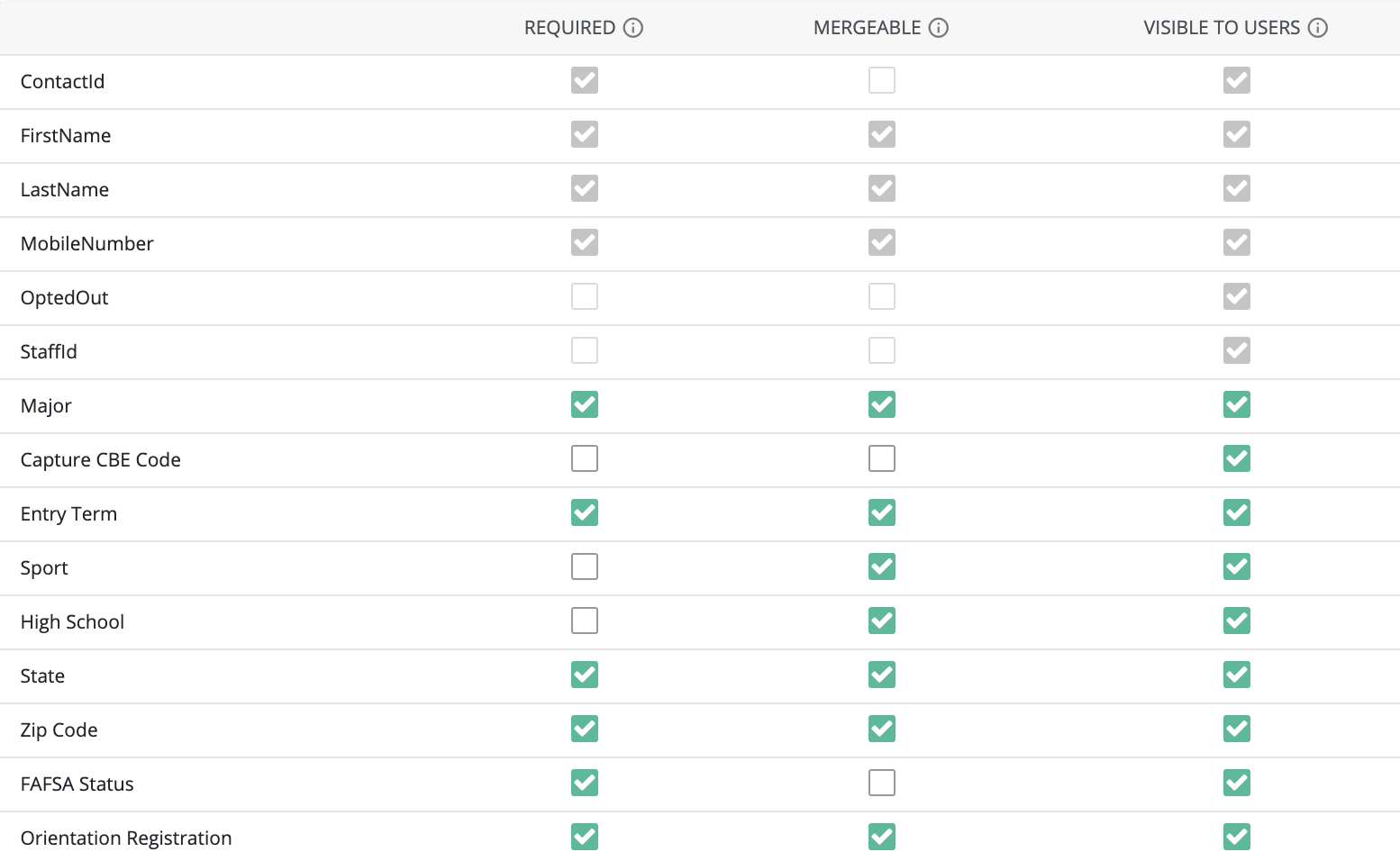Hide Zip Code from users

click(1237, 729)
